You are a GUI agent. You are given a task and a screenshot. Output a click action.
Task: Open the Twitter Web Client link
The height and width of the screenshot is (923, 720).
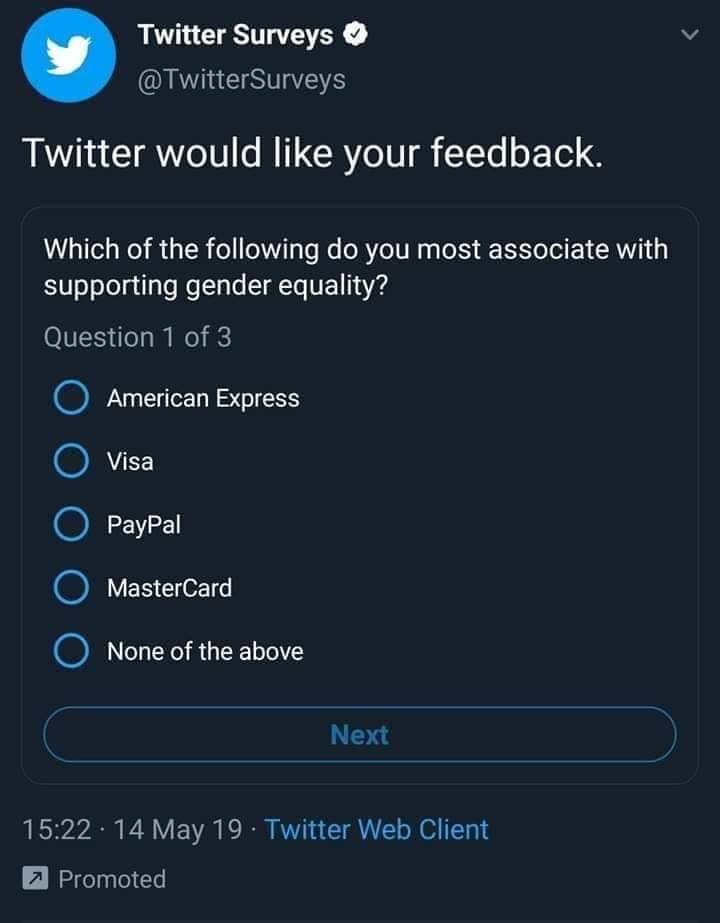point(377,830)
